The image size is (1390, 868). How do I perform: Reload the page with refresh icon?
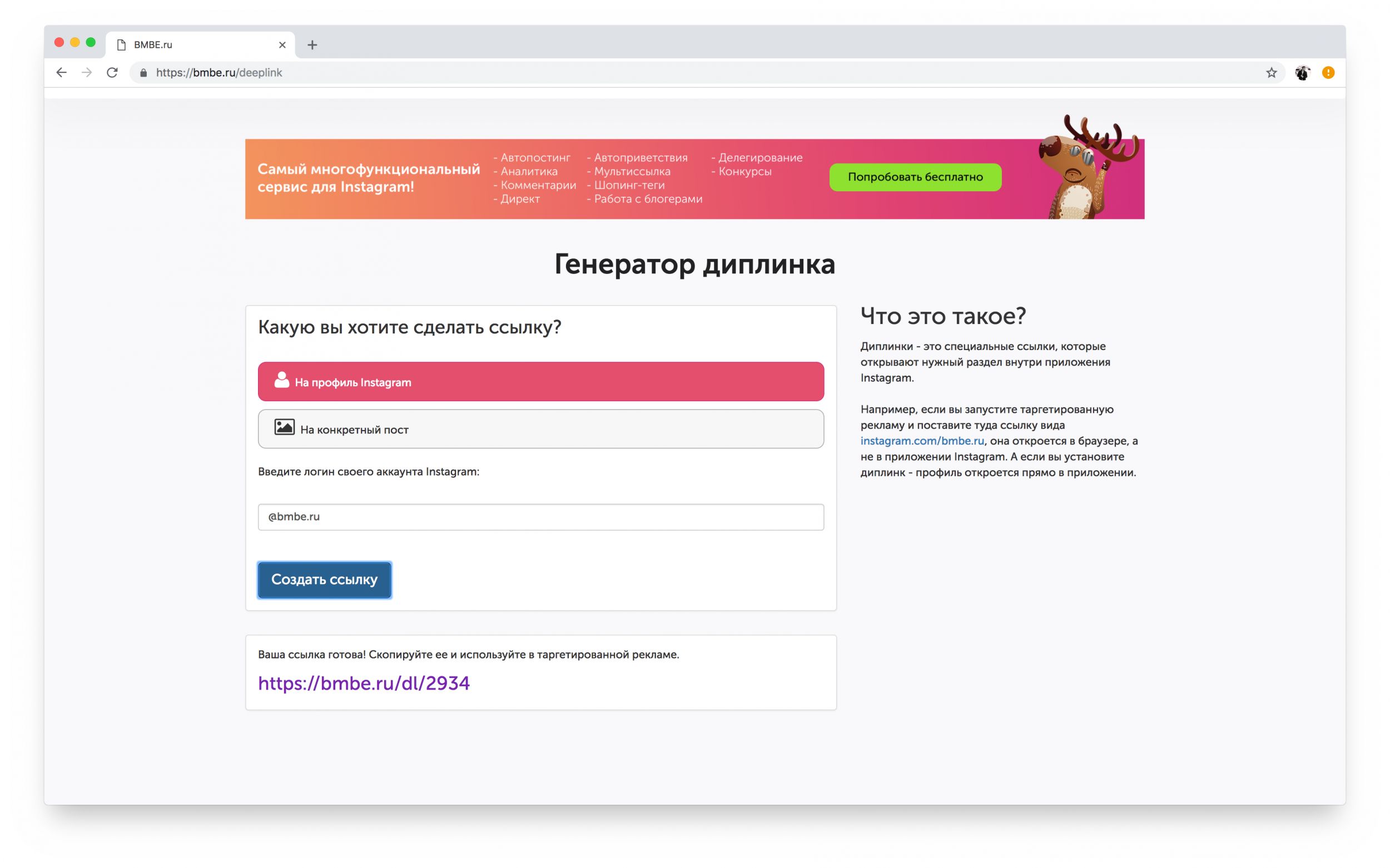click(112, 72)
